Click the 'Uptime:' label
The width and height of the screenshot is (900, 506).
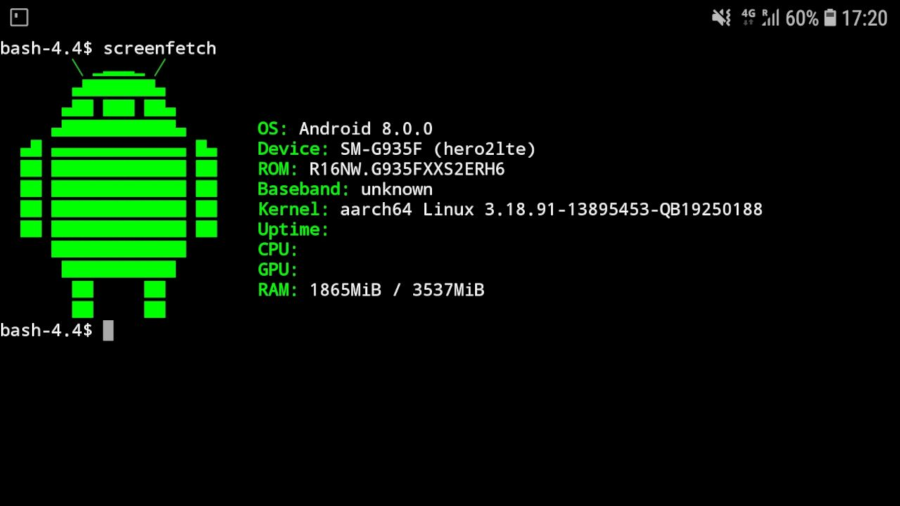293,230
